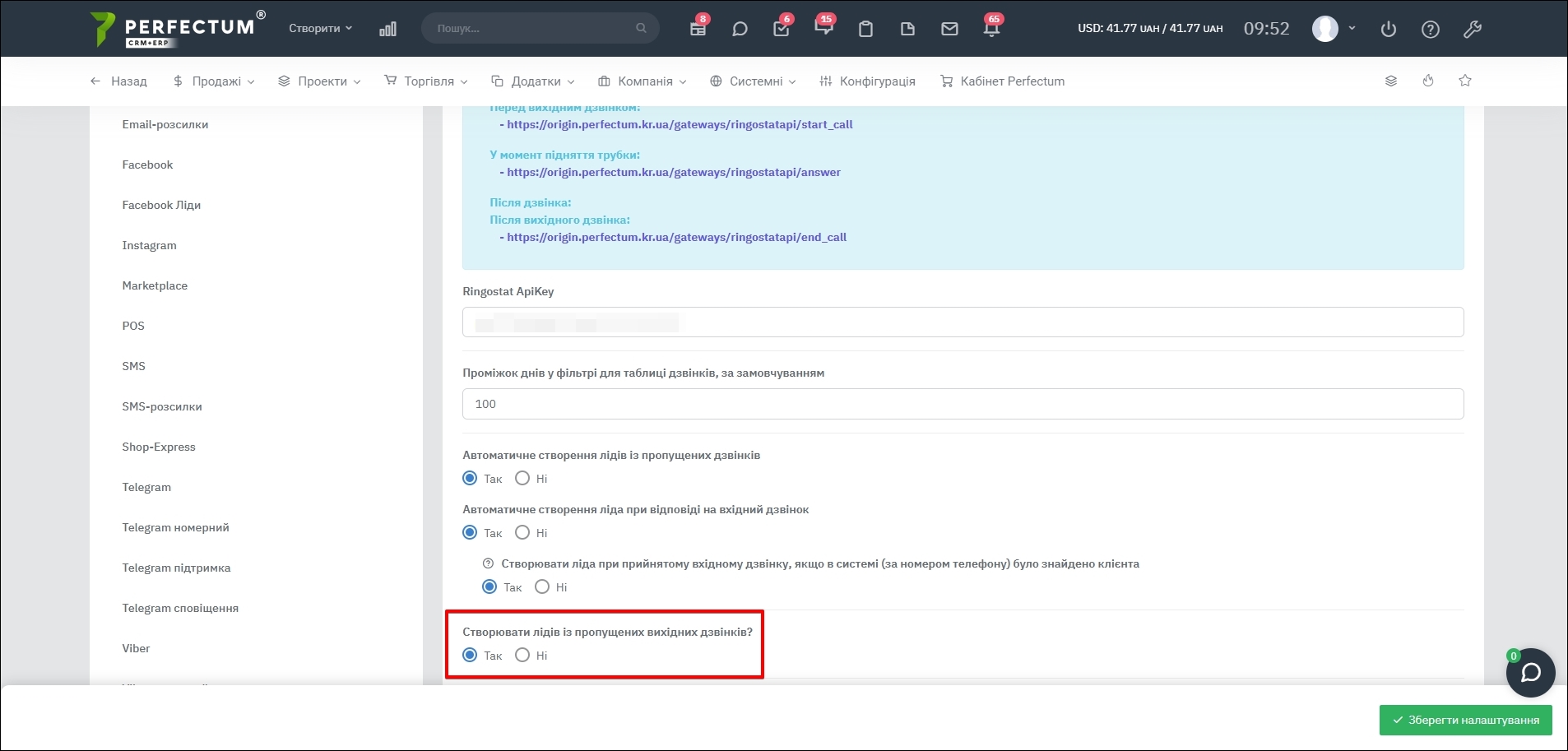
Task: Click the power logout icon
Action: tap(1389, 29)
